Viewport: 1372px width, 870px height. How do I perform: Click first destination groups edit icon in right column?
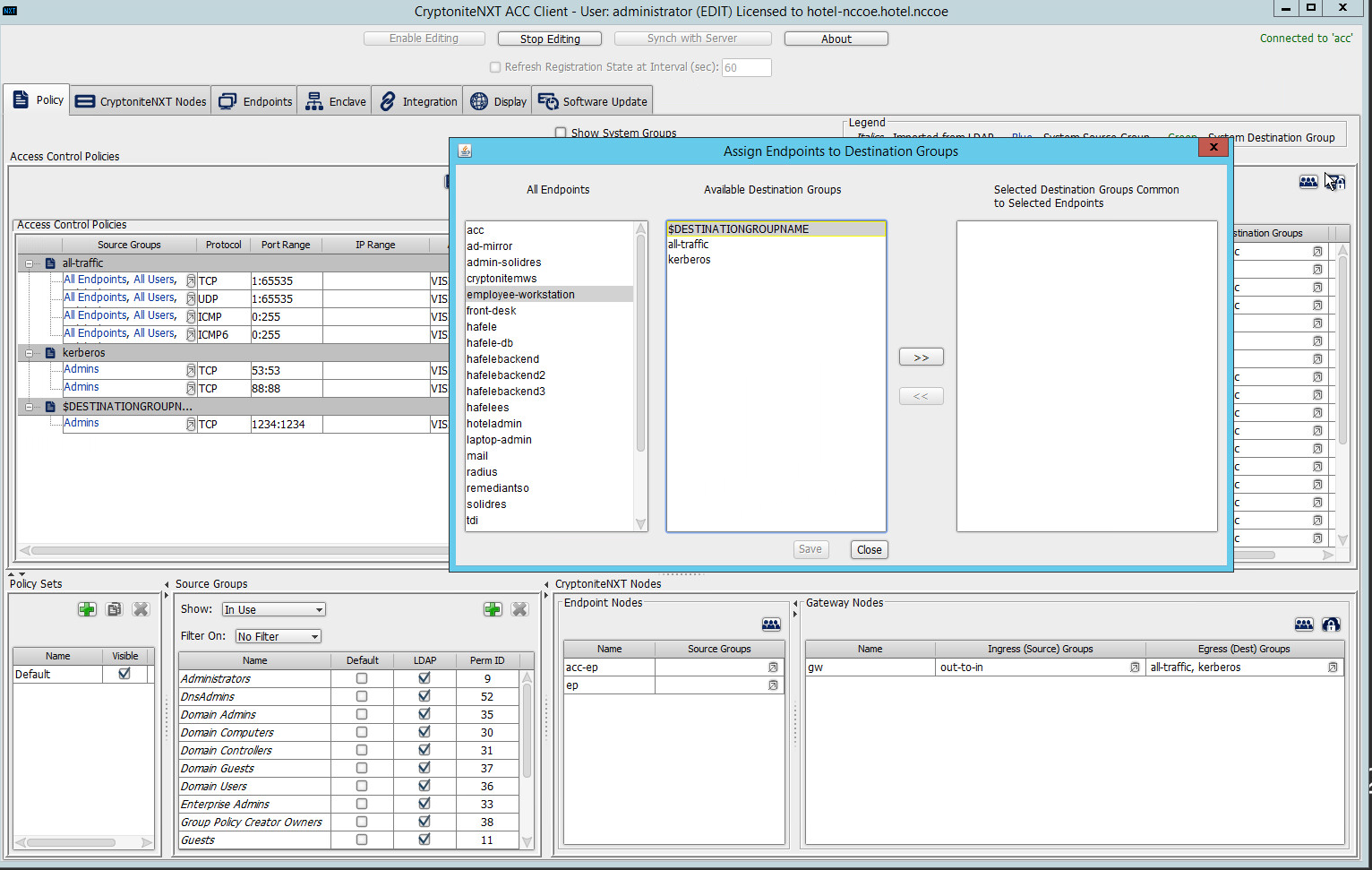(x=1317, y=252)
